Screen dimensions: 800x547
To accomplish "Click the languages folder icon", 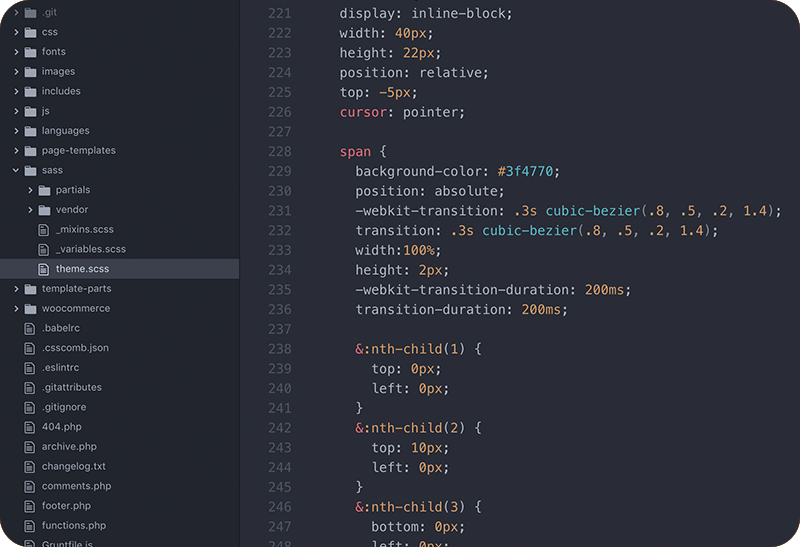I will (31, 131).
